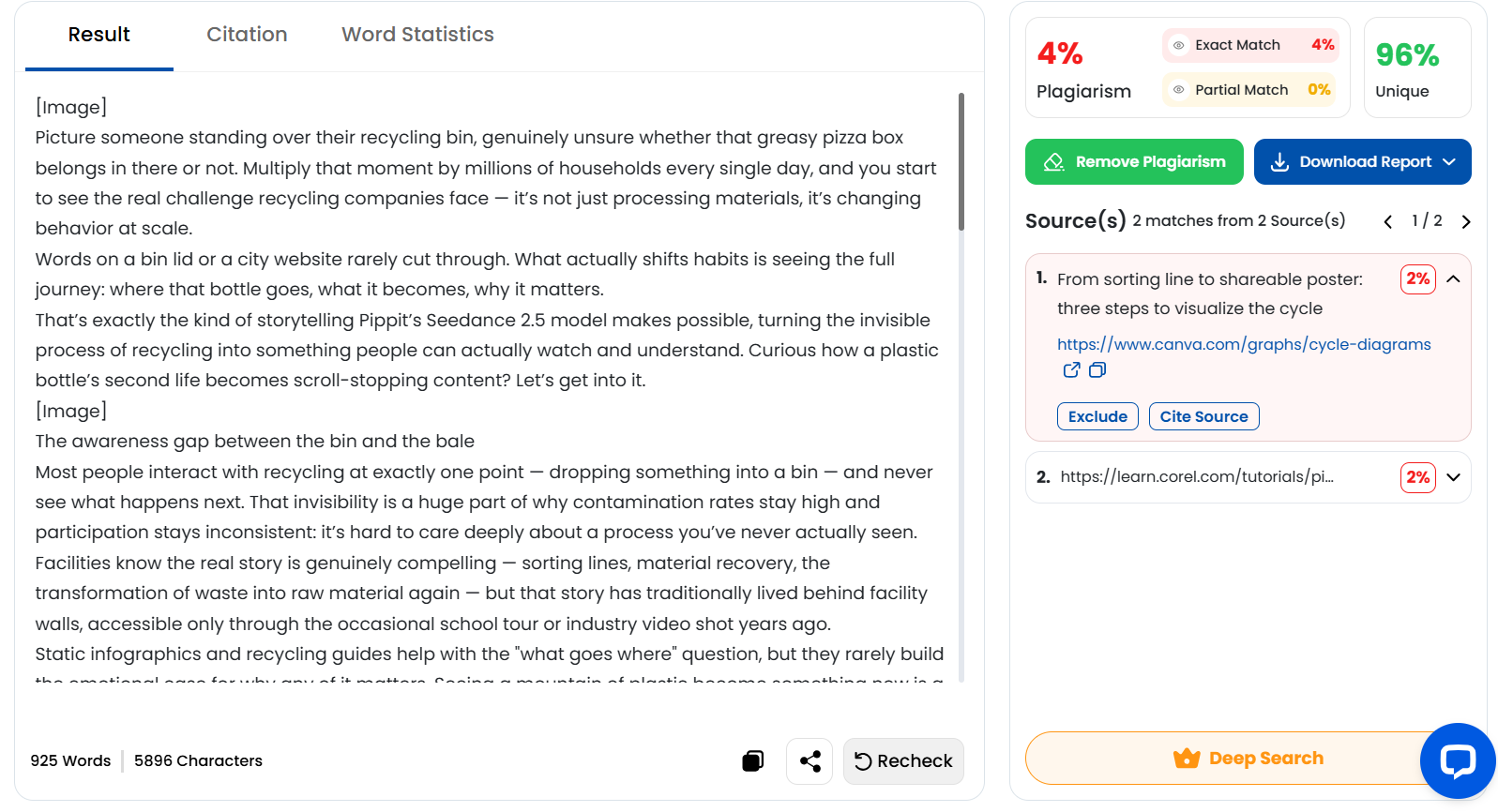Copy the Canva source URL icon

point(1097,370)
